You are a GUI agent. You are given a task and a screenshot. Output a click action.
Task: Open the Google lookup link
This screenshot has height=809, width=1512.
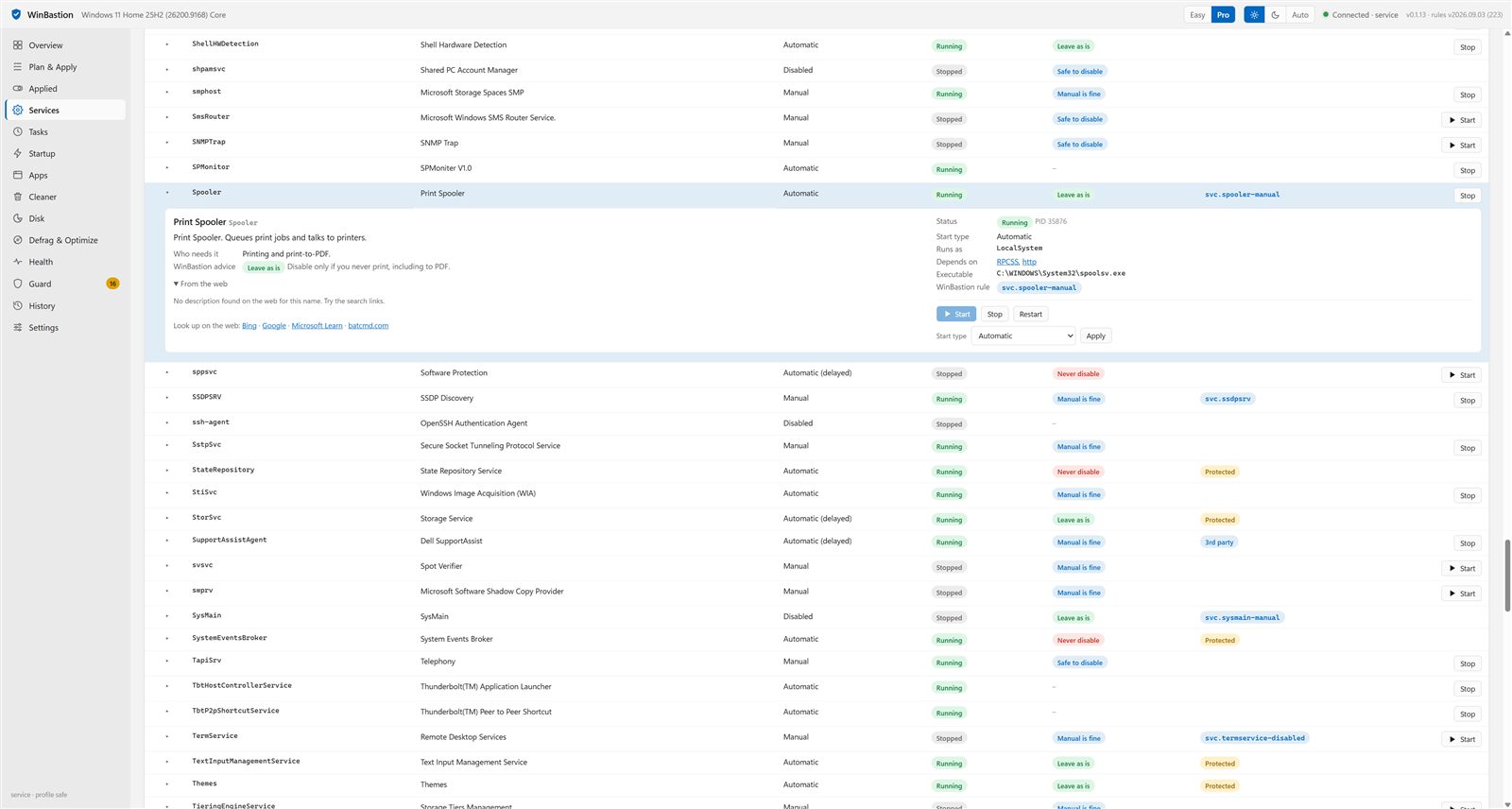coord(274,326)
